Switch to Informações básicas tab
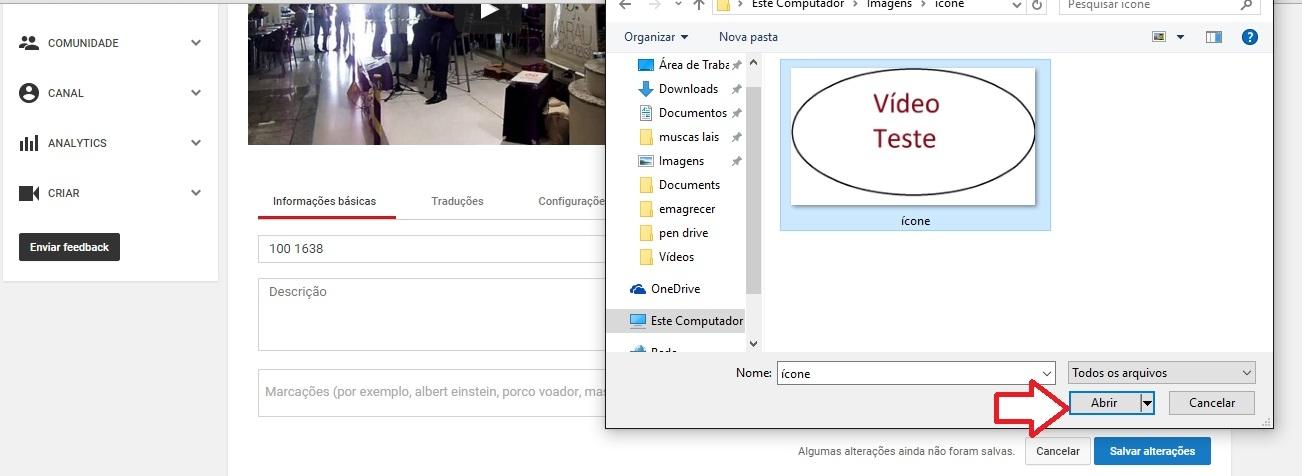 (x=325, y=201)
